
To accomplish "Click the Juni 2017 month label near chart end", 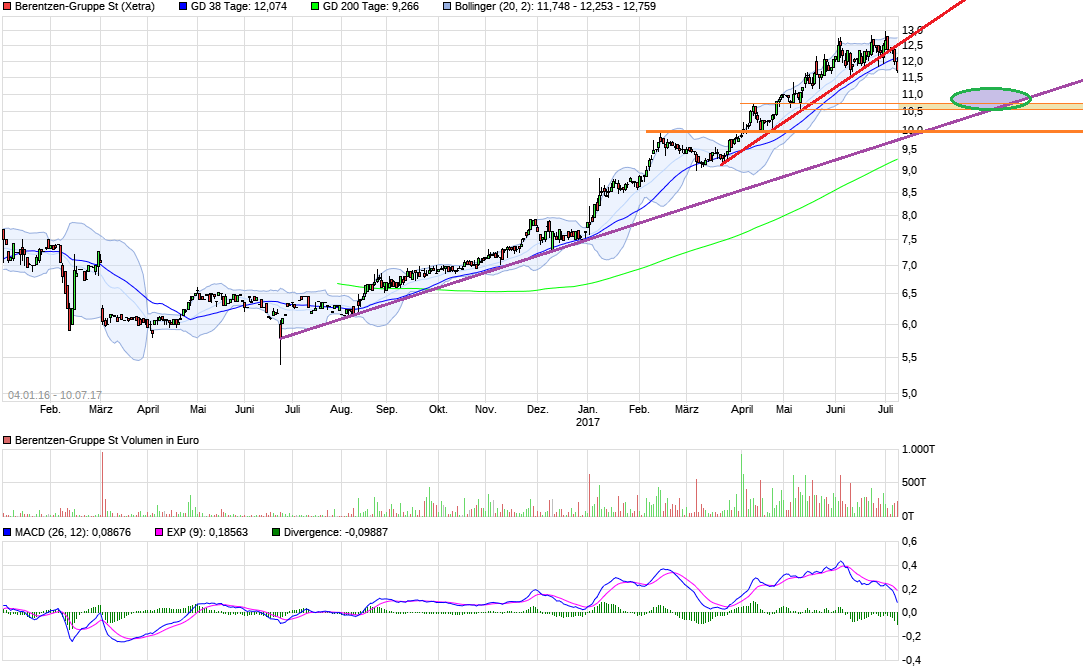I will (x=837, y=409).
